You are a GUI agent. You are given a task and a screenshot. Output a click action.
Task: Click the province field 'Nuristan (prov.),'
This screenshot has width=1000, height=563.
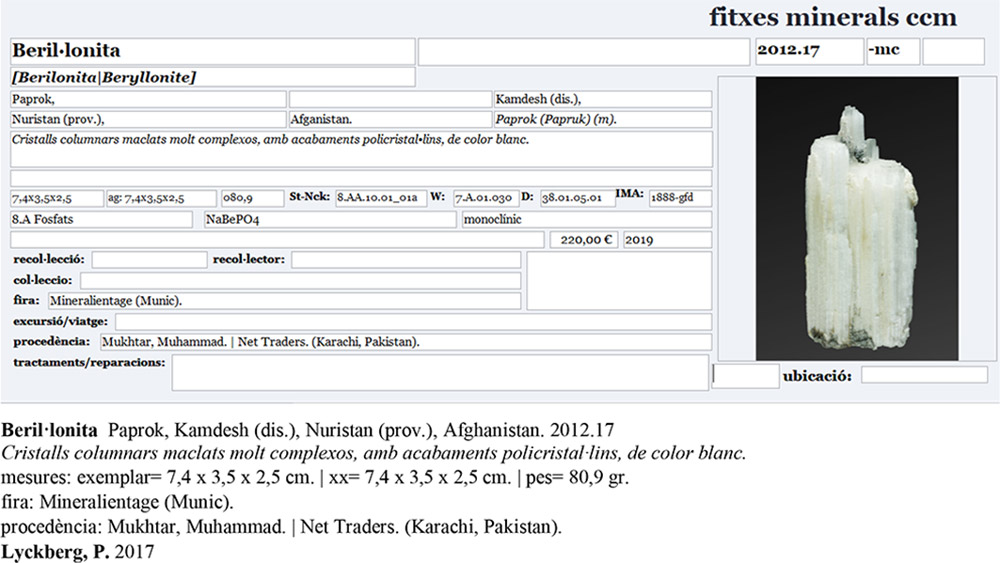pyautogui.click(x=148, y=119)
